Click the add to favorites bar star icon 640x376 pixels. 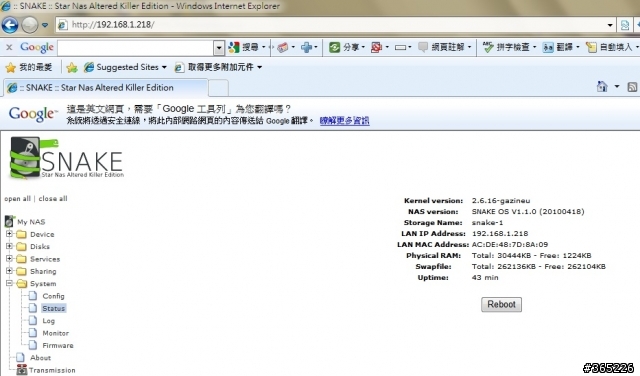pyautogui.click(x=72, y=67)
